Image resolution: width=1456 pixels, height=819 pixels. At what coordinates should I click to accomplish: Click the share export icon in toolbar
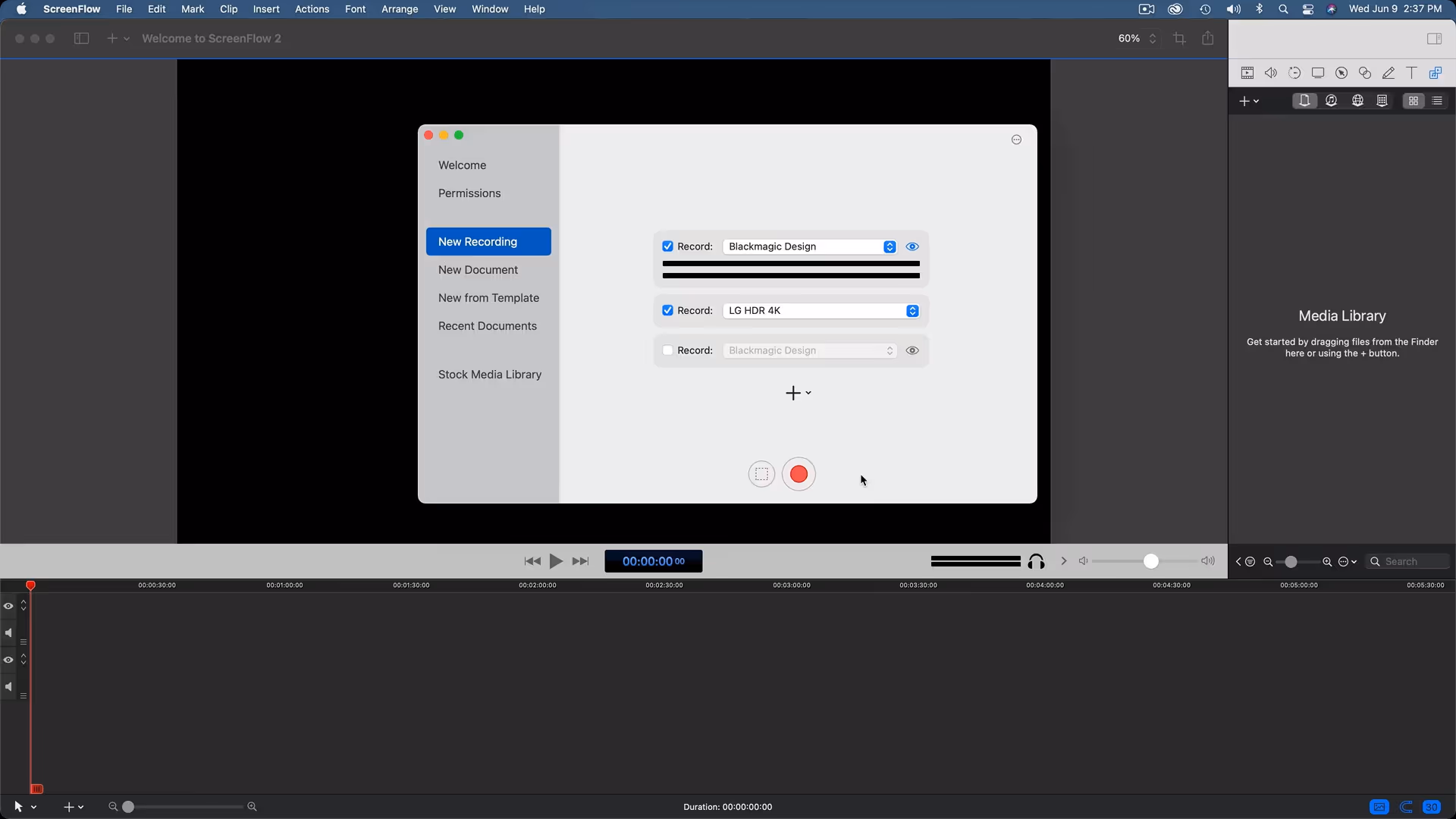pos(1208,39)
